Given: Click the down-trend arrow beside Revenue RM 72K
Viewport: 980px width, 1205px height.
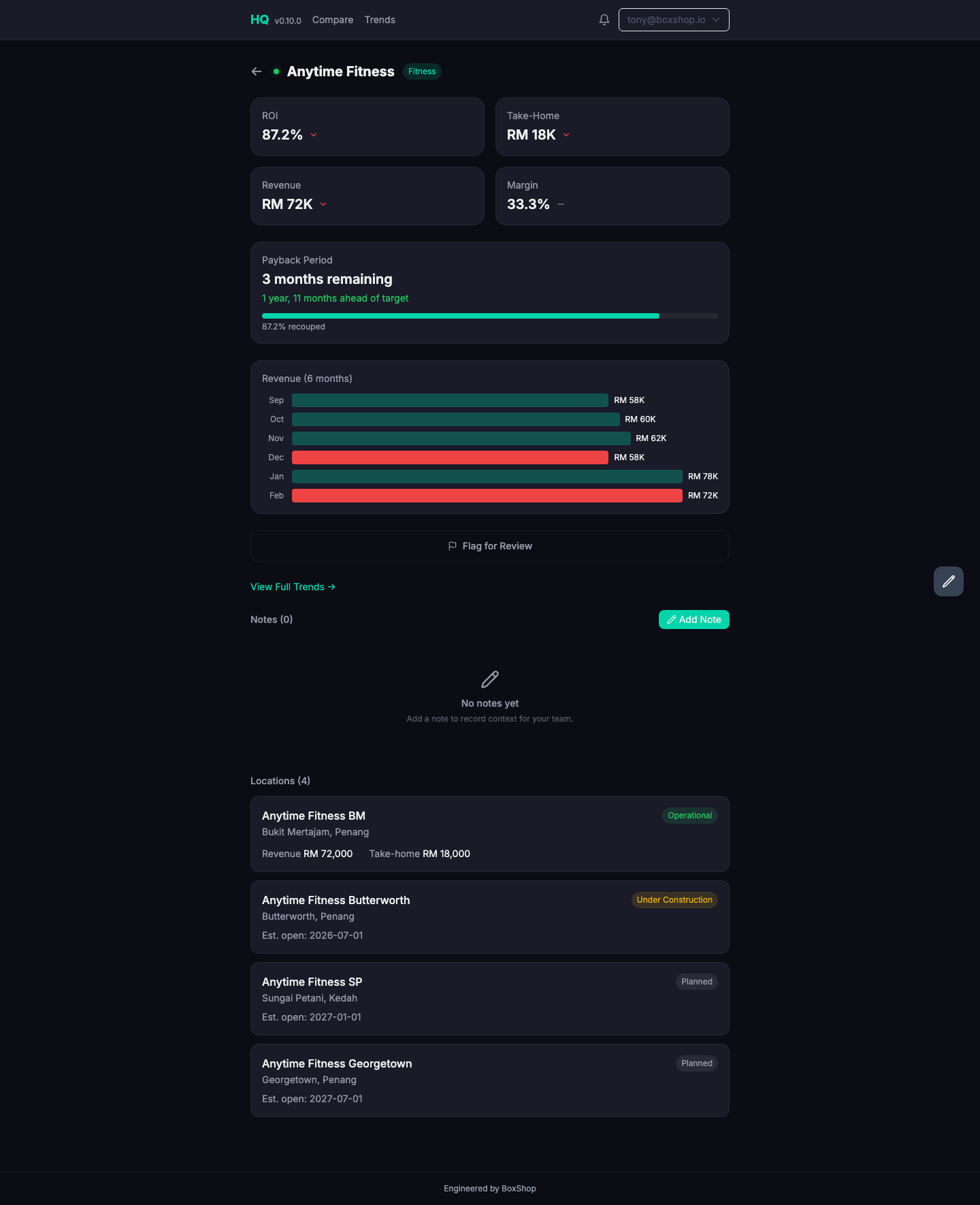Looking at the screenshot, I should coord(323,204).
